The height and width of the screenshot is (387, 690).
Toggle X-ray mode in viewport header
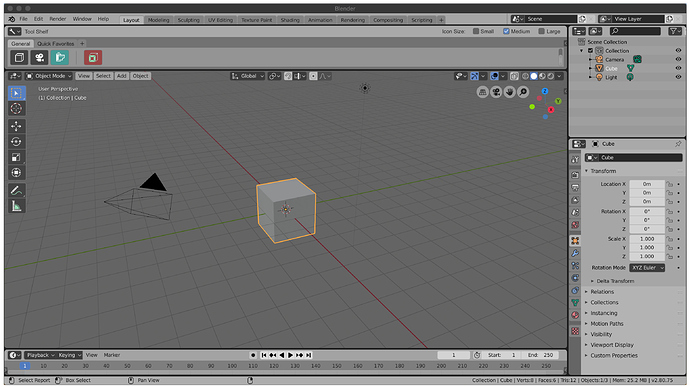[x=514, y=76]
